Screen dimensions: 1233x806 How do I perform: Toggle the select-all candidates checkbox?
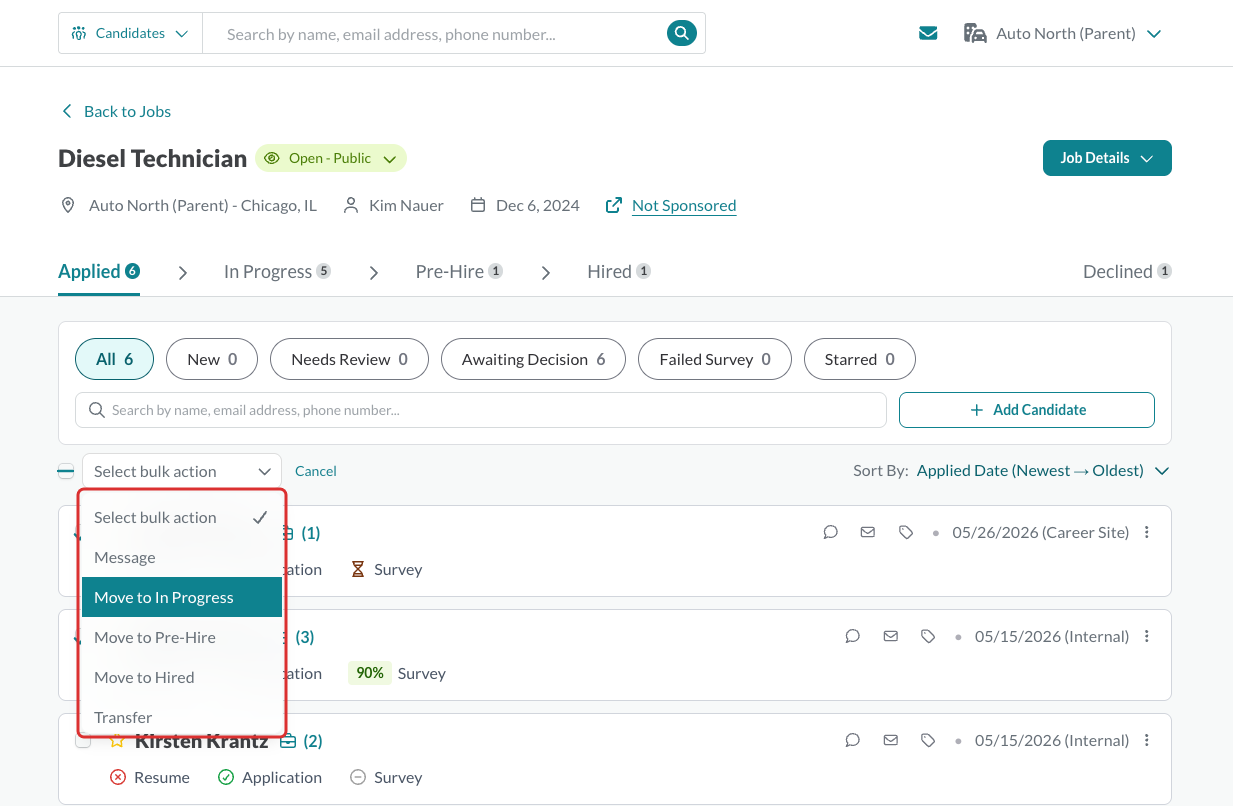tap(66, 471)
